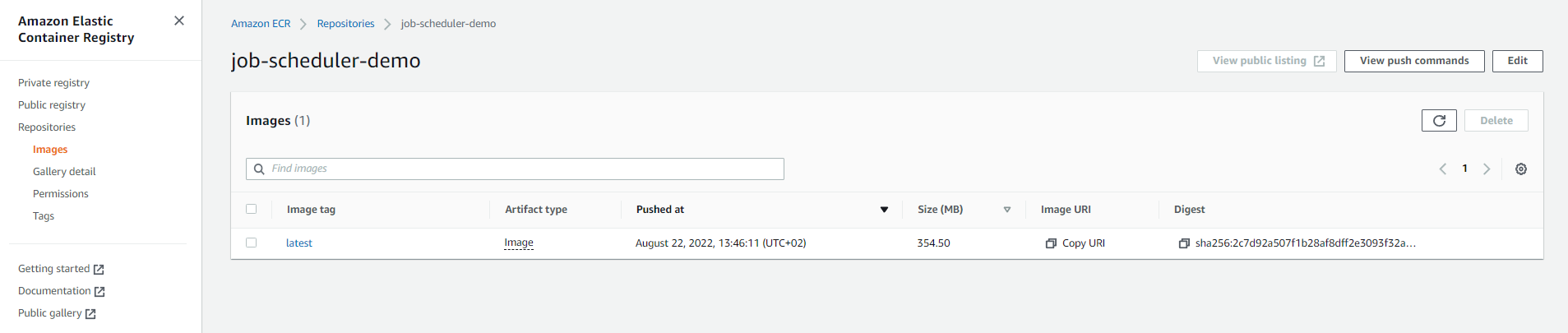Go to previous page arrow
This screenshot has height=333, width=1568.
(x=1443, y=169)
